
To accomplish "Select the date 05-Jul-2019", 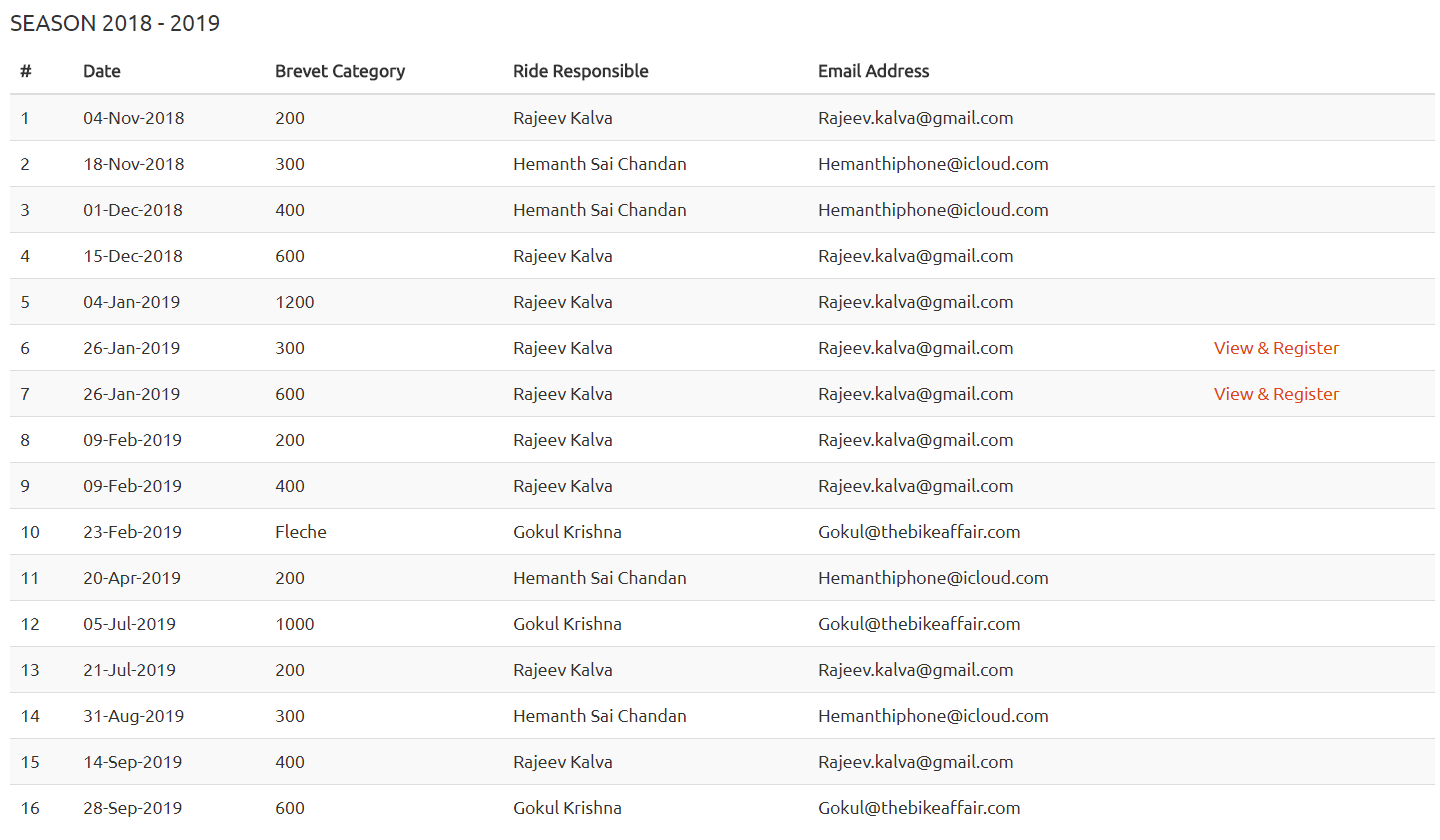I will click(x=130, y=624).
